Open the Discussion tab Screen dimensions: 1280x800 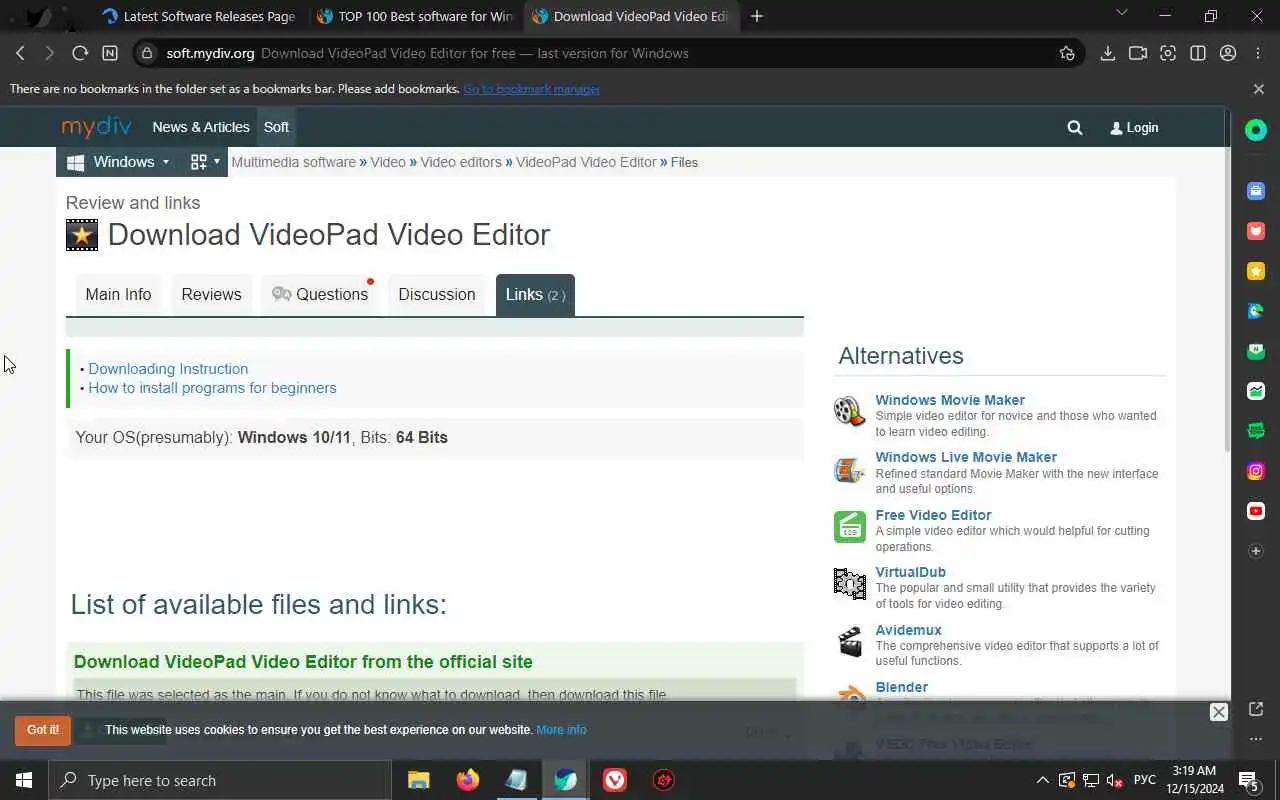tap(437, 294)
